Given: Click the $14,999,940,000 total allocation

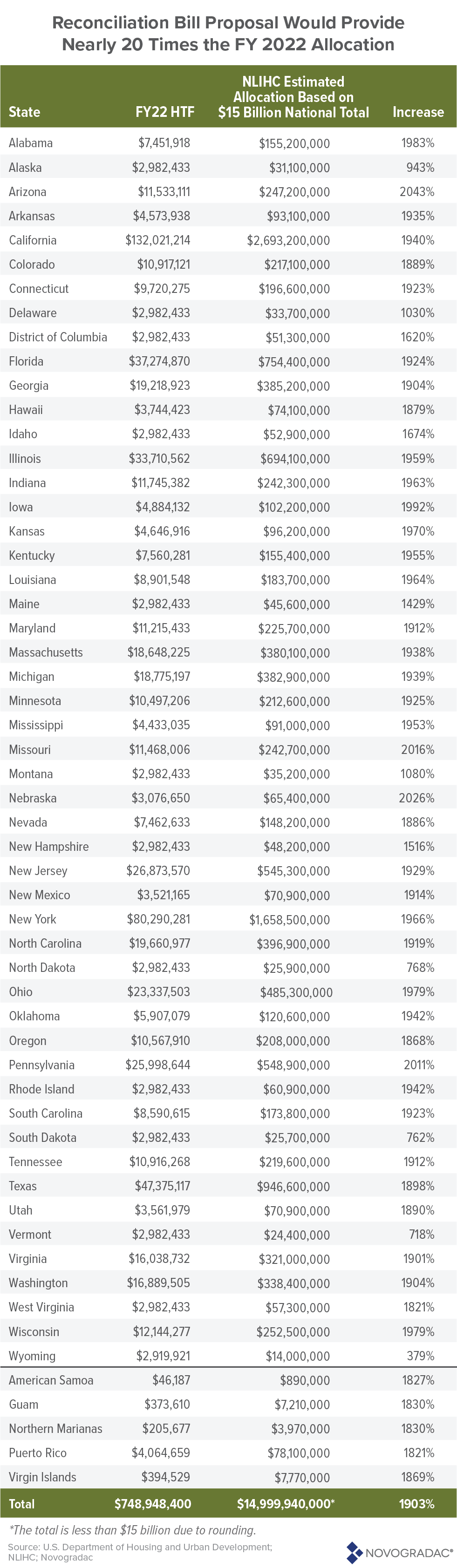Looking at the screenshot, I should (x=286, y=1504).
